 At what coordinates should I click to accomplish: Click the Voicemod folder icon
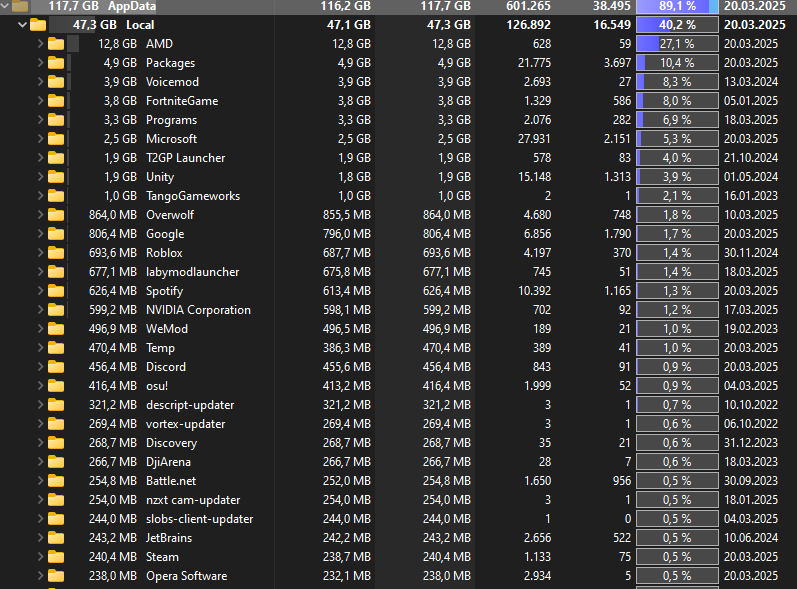click(56, 82)
